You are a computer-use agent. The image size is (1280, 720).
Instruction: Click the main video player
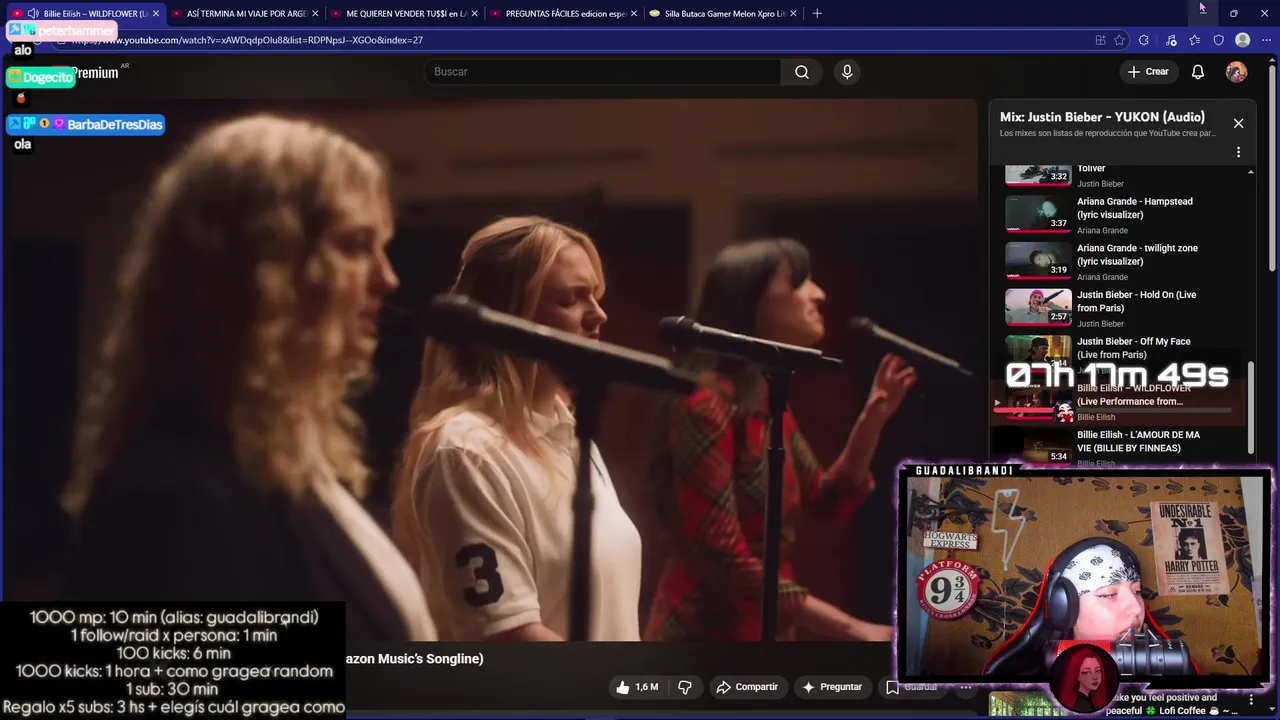pyautogui.click(x=489, y=369)
